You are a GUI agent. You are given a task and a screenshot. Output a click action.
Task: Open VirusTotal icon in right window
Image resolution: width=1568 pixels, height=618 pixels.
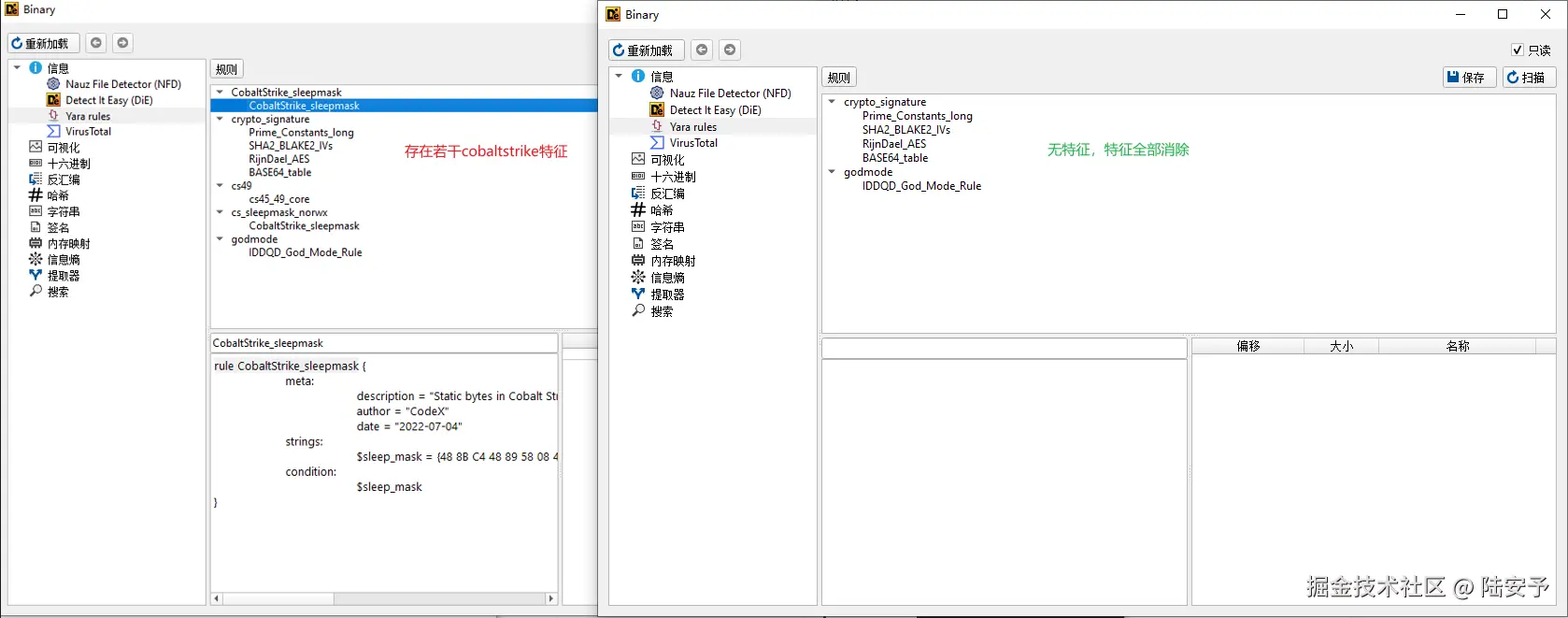pos(657,143)
